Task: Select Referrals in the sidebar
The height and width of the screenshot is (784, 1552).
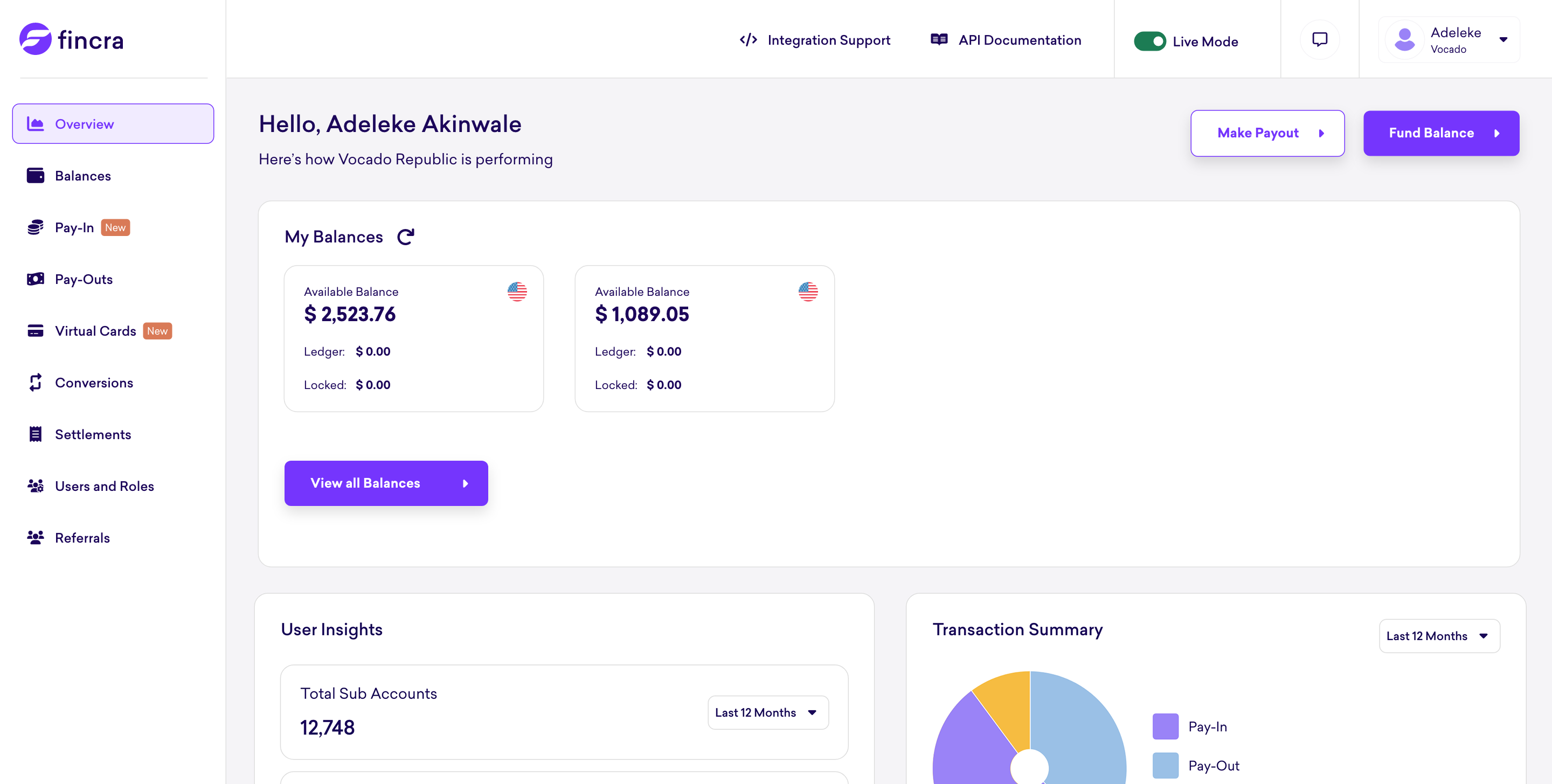Action: click(82, 538)
